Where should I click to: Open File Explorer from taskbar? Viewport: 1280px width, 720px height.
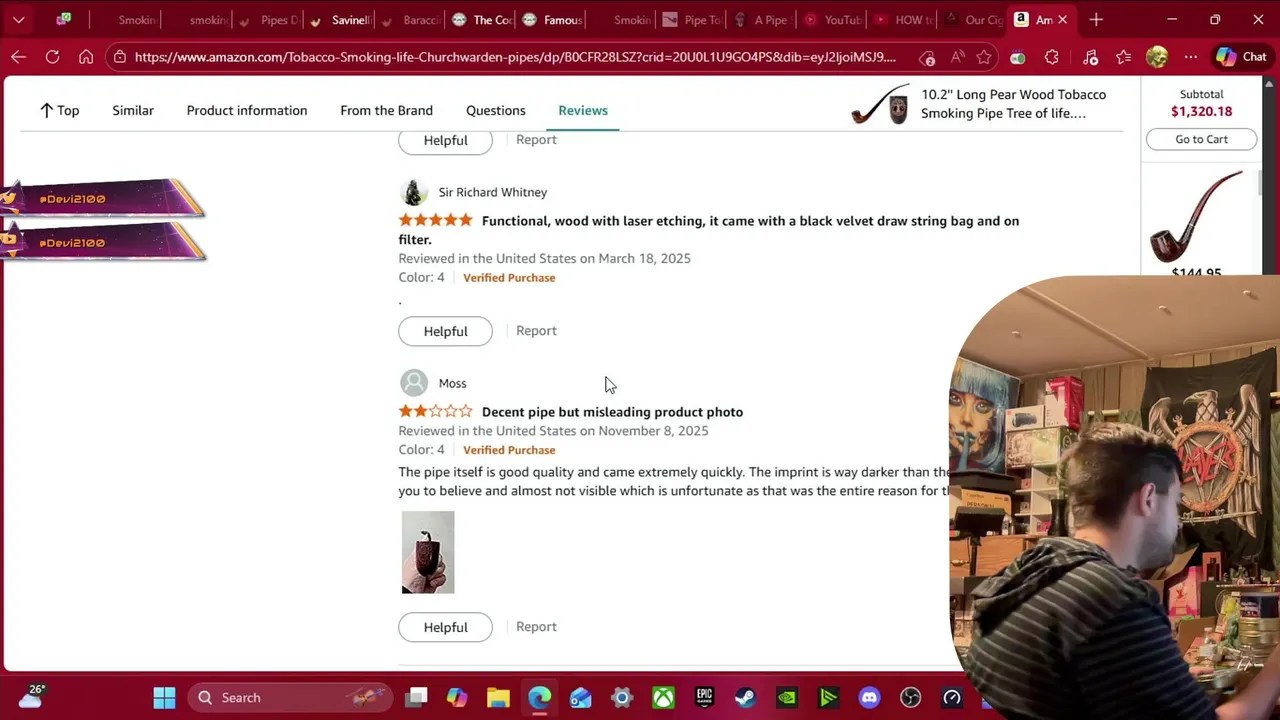(x=498, y=697)
